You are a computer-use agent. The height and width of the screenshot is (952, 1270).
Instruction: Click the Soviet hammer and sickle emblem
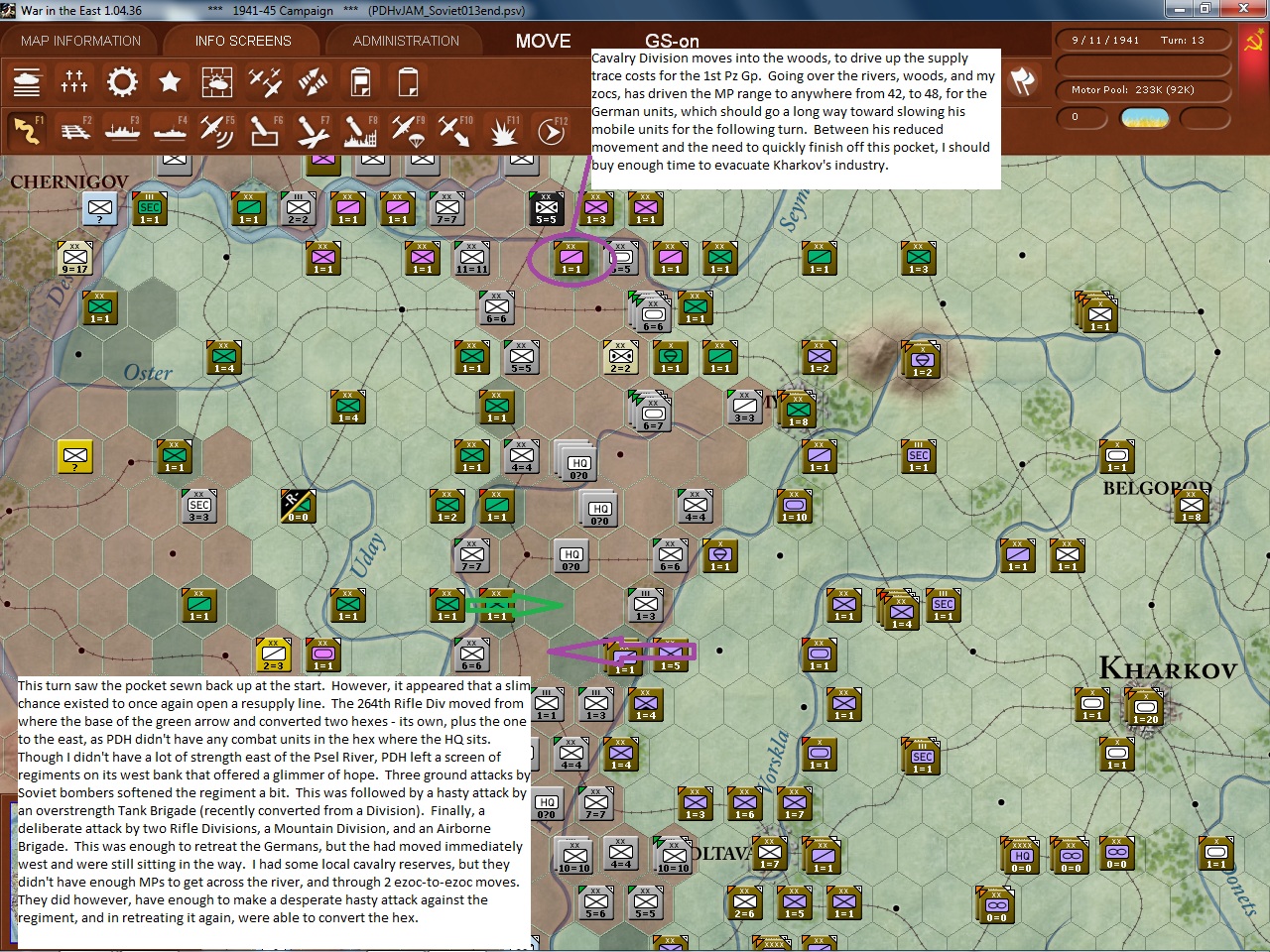[x=1253, y=42]
